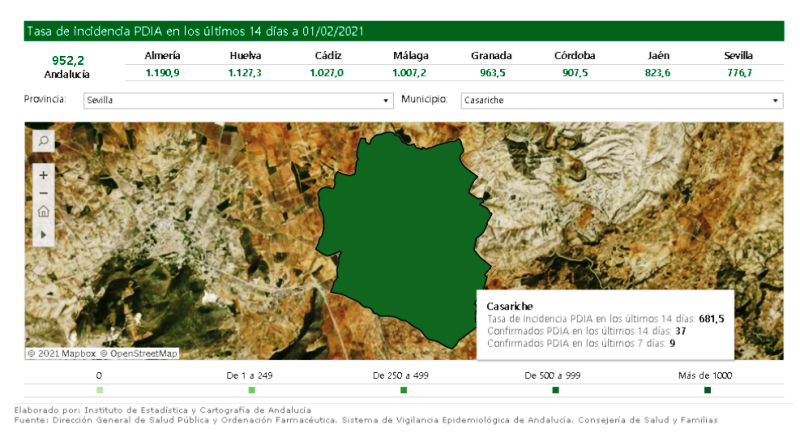
Task: Click the map search magnifier icon
Action: pos(43,142)
